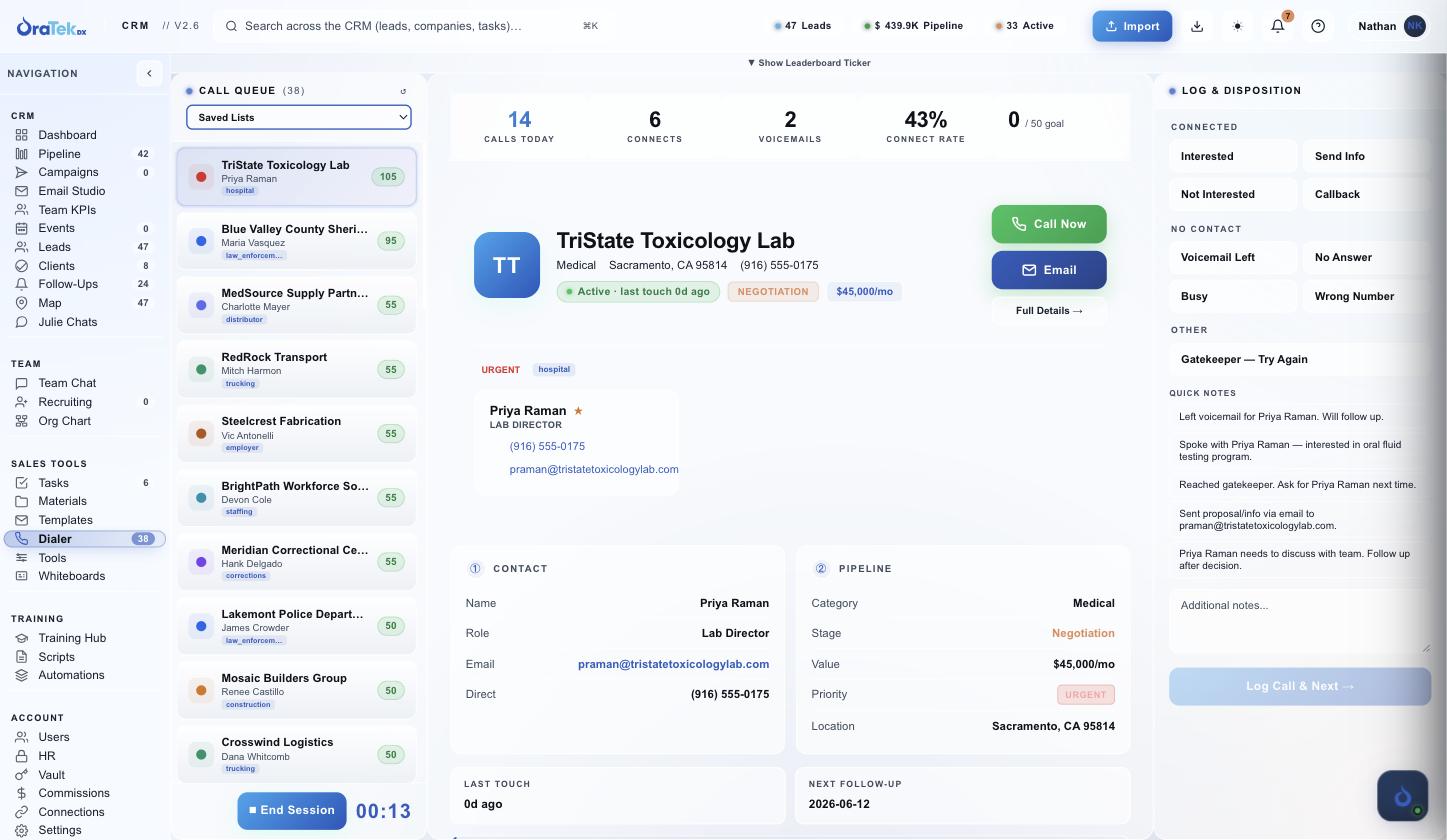Click the Callback disposition
The height and width of the screenshot is (840, 1447).
[1367, 194]
